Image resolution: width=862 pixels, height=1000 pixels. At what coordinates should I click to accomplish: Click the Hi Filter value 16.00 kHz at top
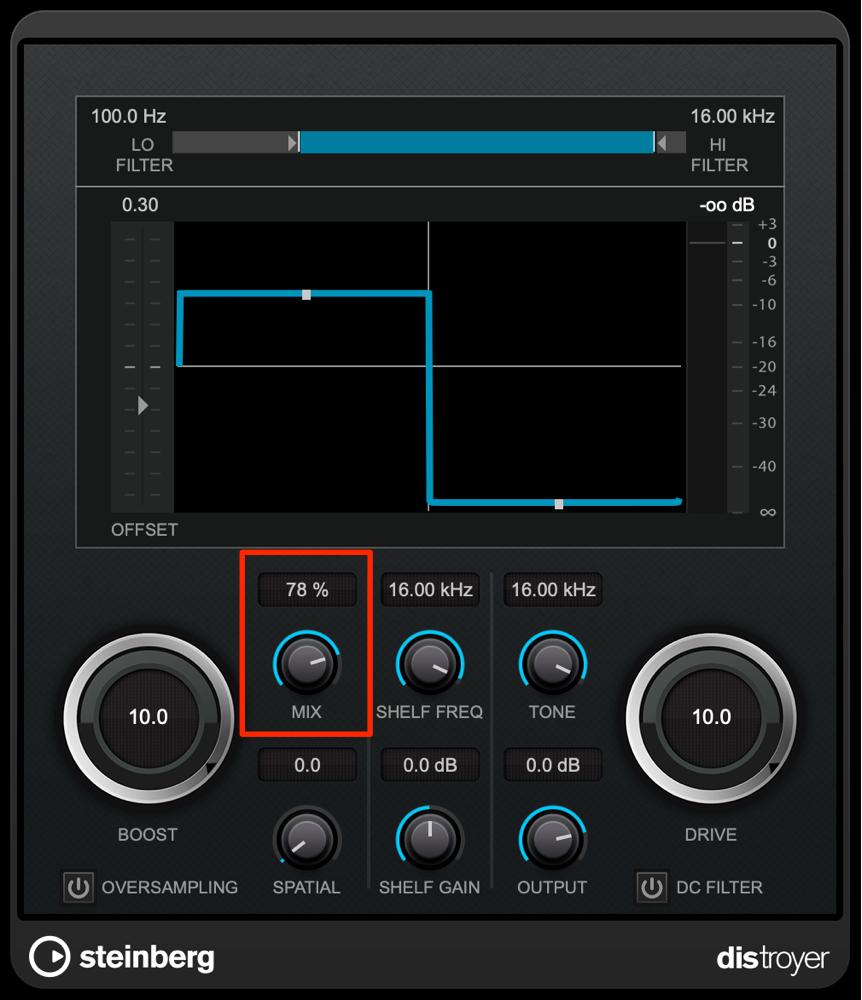(x=733, y=116)
